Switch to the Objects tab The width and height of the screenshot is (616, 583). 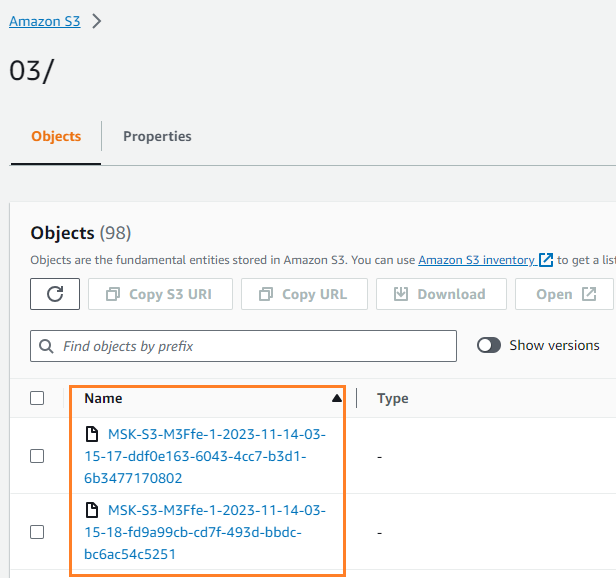56,136
